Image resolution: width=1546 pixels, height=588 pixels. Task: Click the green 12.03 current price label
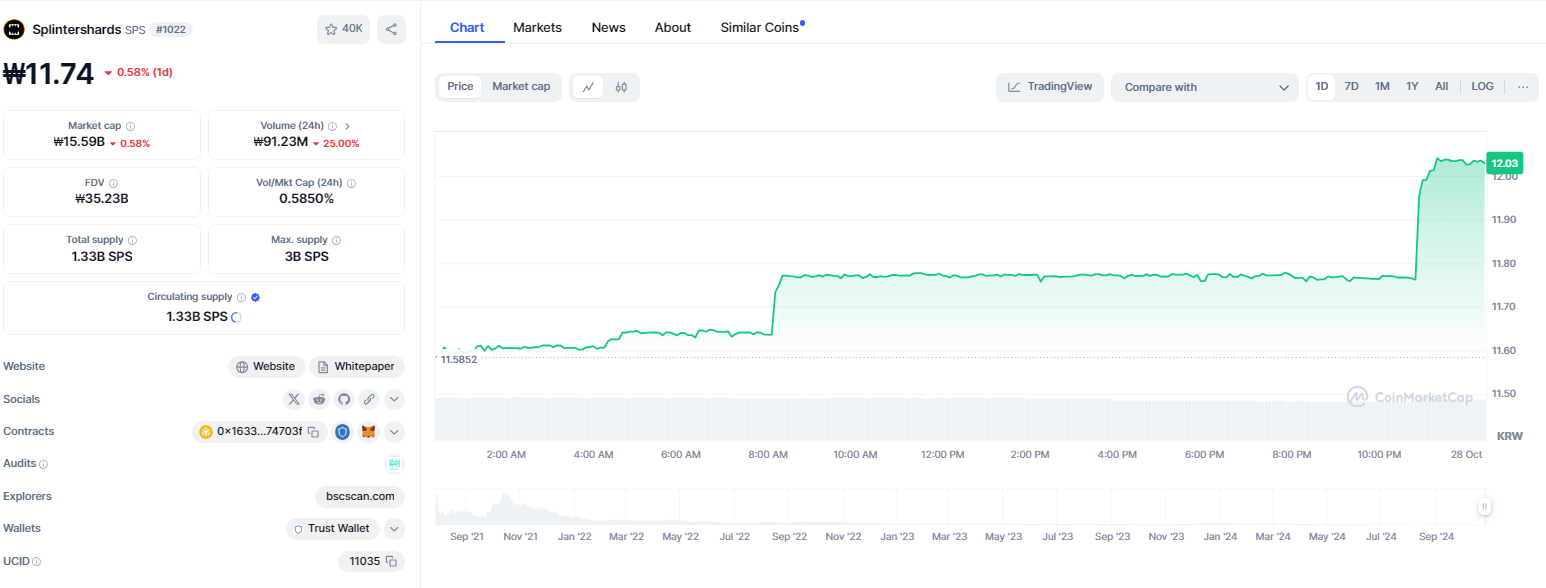tap(1505, 163)
